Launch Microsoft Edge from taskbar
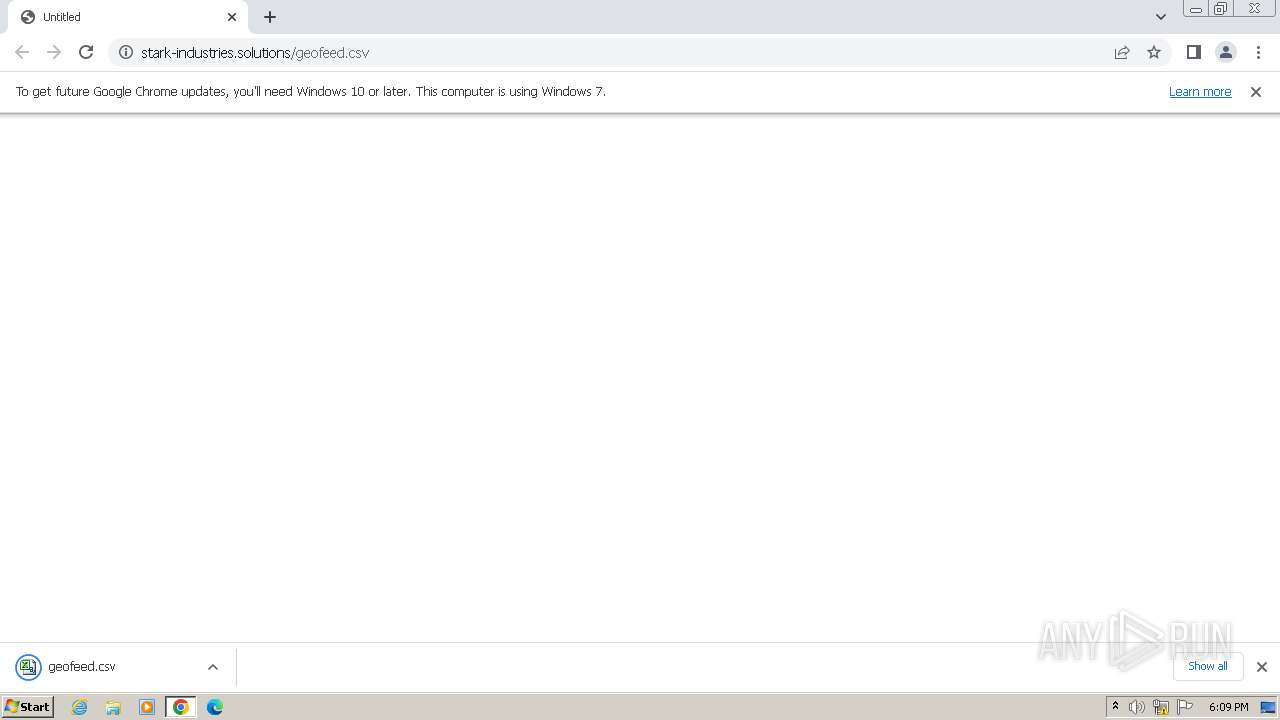The height and width of the screenshot is (720, 1280). [215, 707]
